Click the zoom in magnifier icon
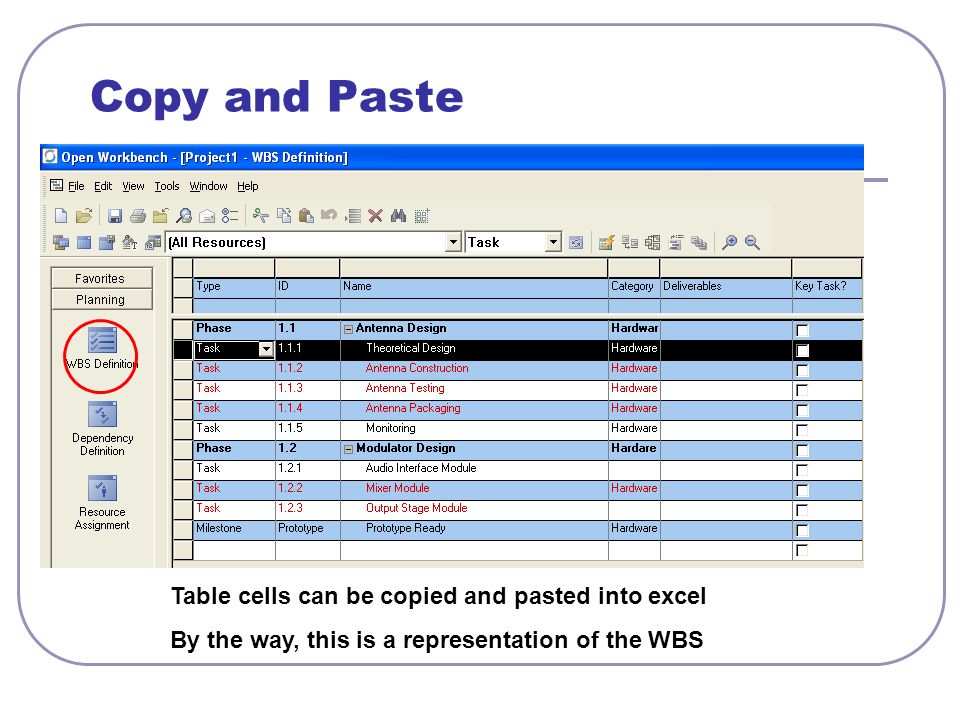960x720 pixels. click(729, 242)
